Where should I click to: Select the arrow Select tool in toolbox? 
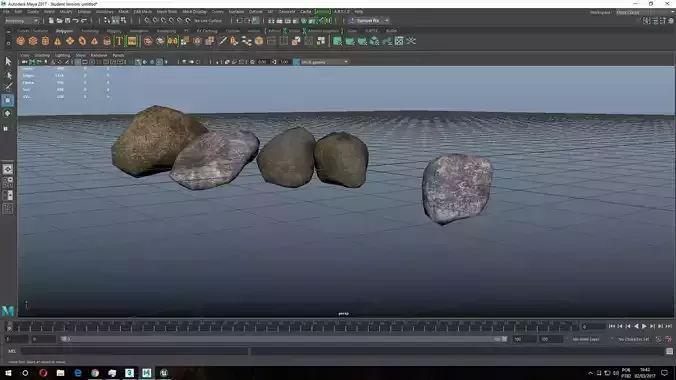pos(8,61)
